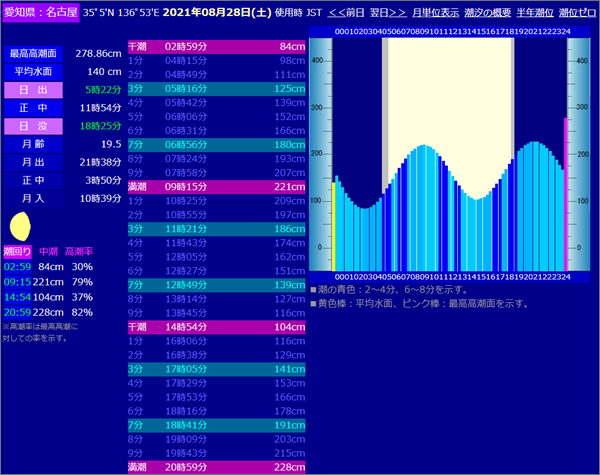Click the 5時22分 sunrise time
Viewport: 600px width, 475px height.
(103, 90)
